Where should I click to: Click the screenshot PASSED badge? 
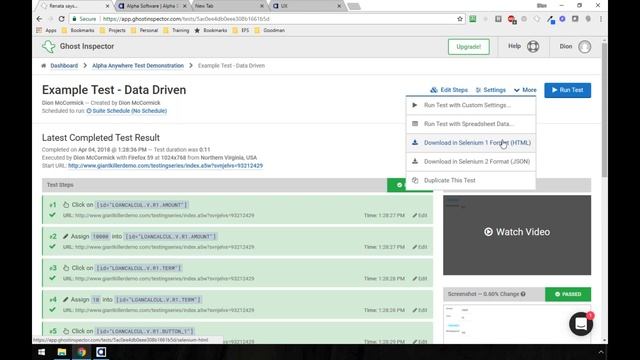[x=568, y=294]
